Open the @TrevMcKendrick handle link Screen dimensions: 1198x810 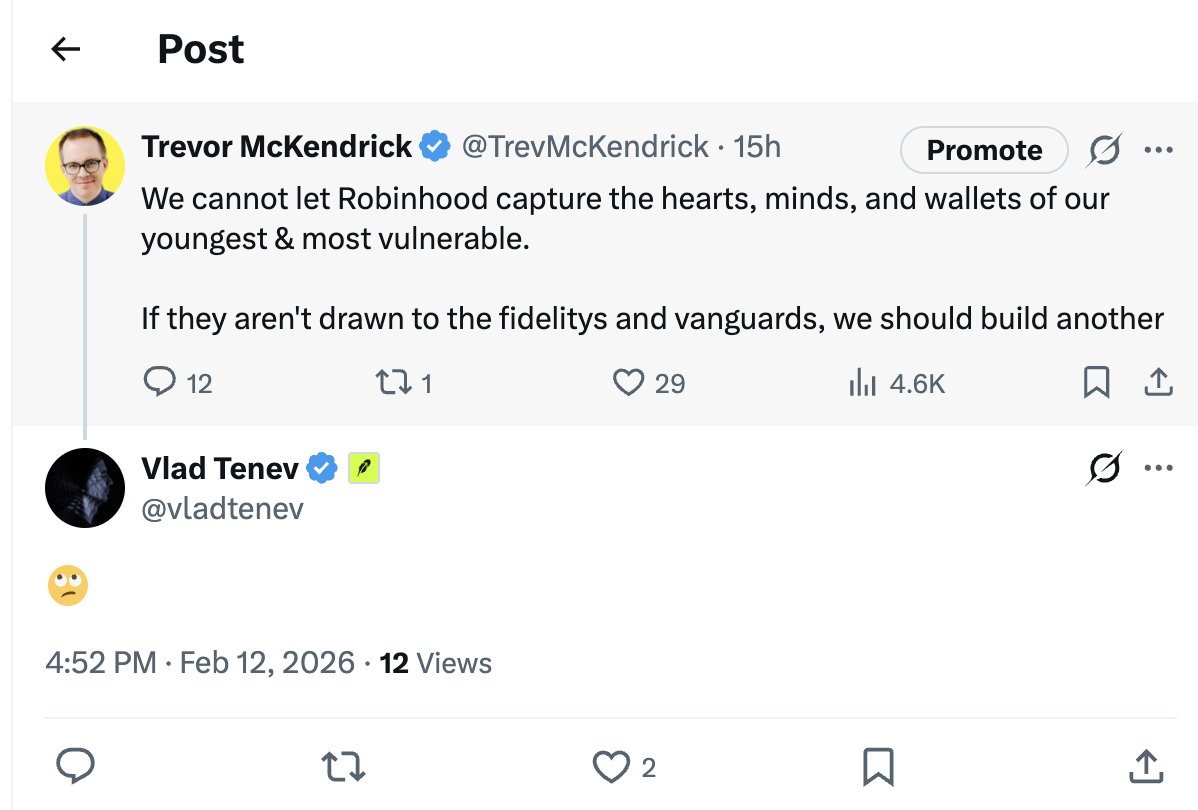click(584, 147)
